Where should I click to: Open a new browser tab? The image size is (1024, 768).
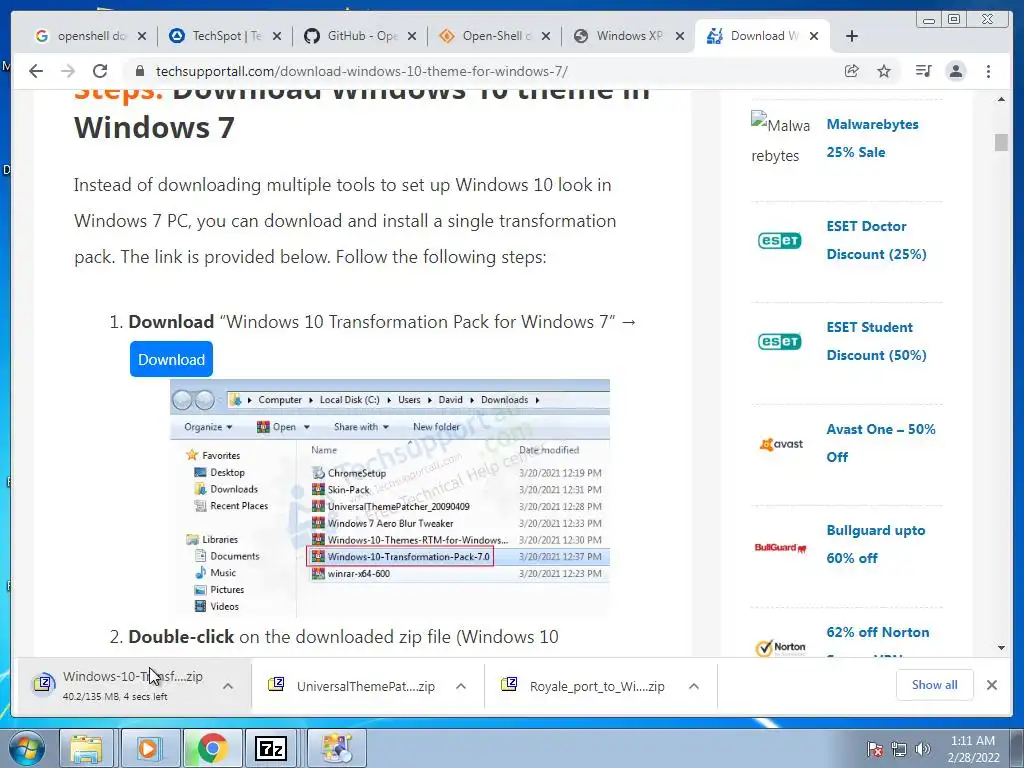pos(852,36)
